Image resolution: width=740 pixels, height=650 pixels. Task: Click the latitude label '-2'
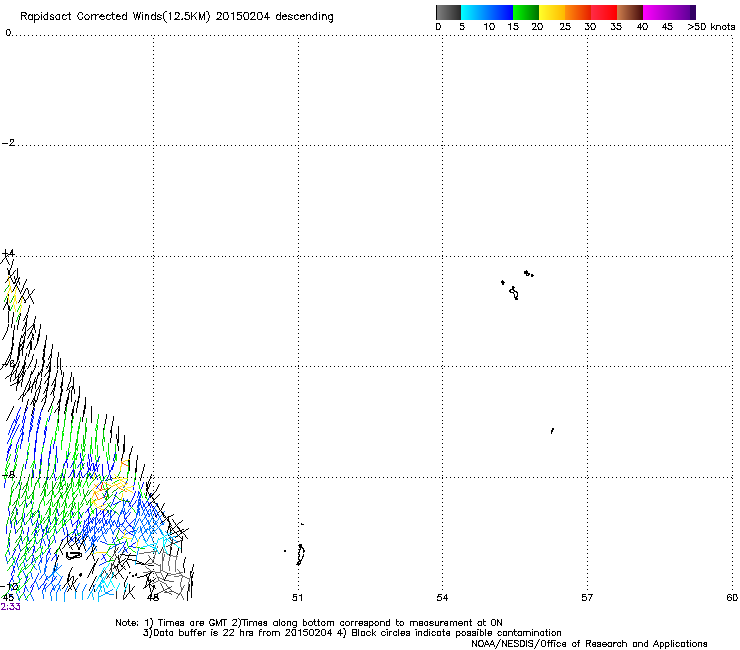[8, 143]
